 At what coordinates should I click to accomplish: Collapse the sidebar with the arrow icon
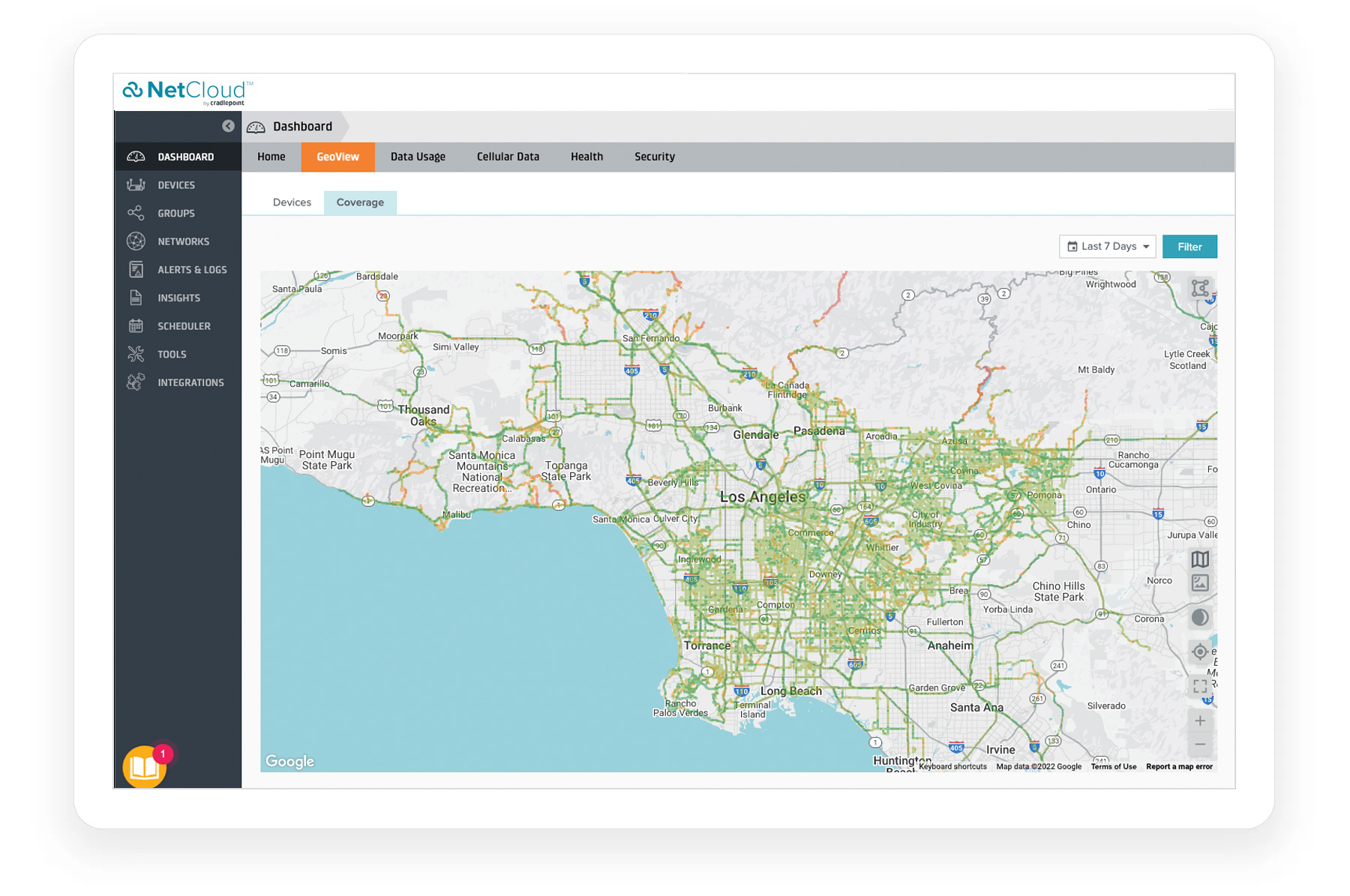[x=228, y=126]
